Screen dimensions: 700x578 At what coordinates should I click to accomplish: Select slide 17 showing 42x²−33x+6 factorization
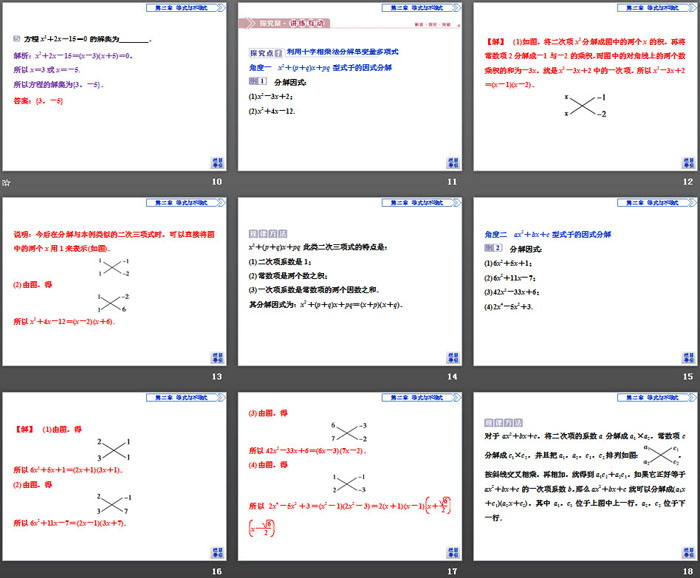[350, 476]
